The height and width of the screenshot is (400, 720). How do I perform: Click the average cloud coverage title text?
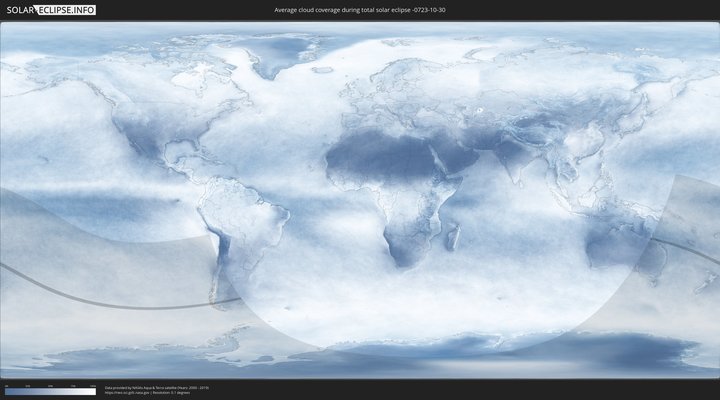tap(360, 10)
